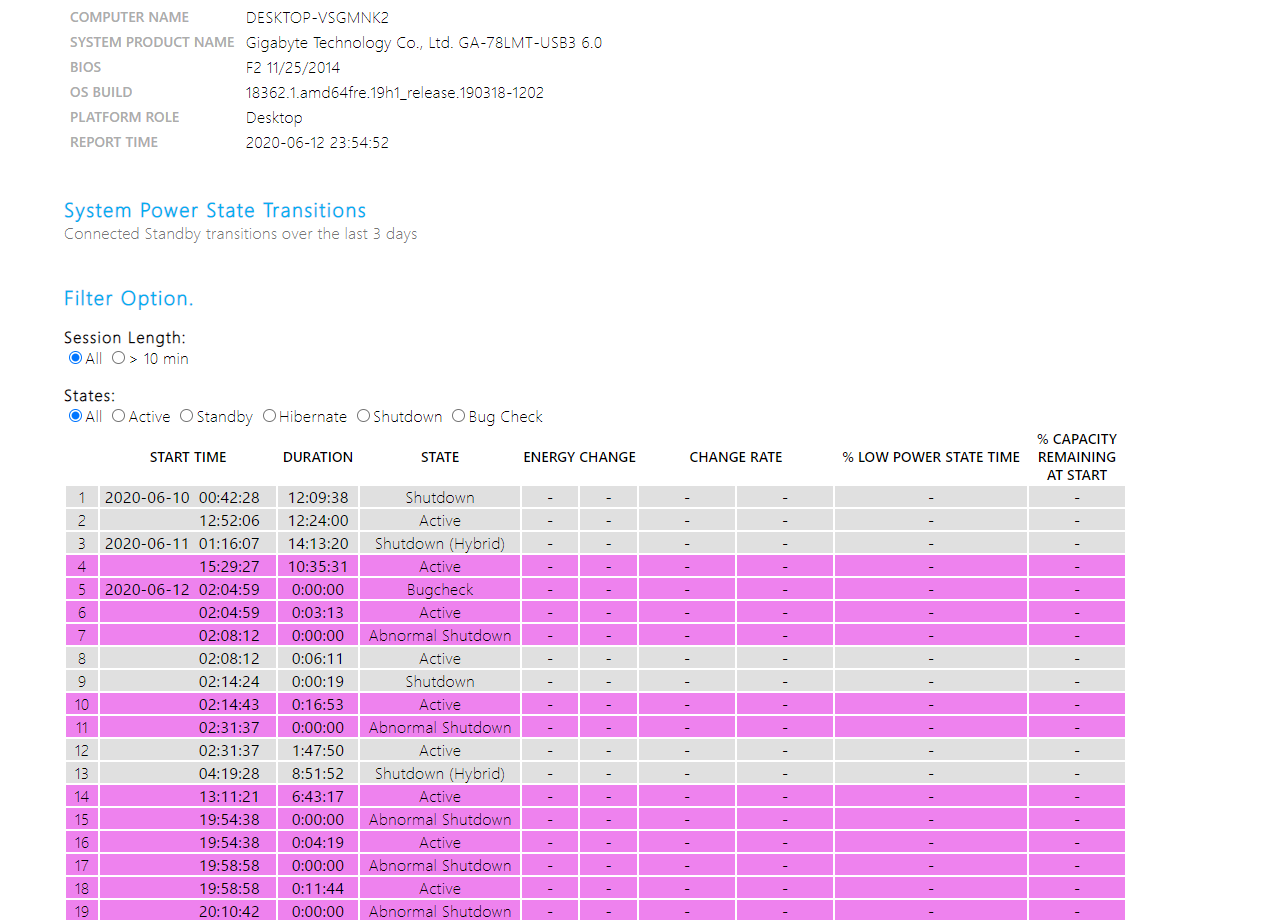Screen dimensions: 1285x920
Task: Click the BIOS value F2 11/25/2014
Action: 293,68
